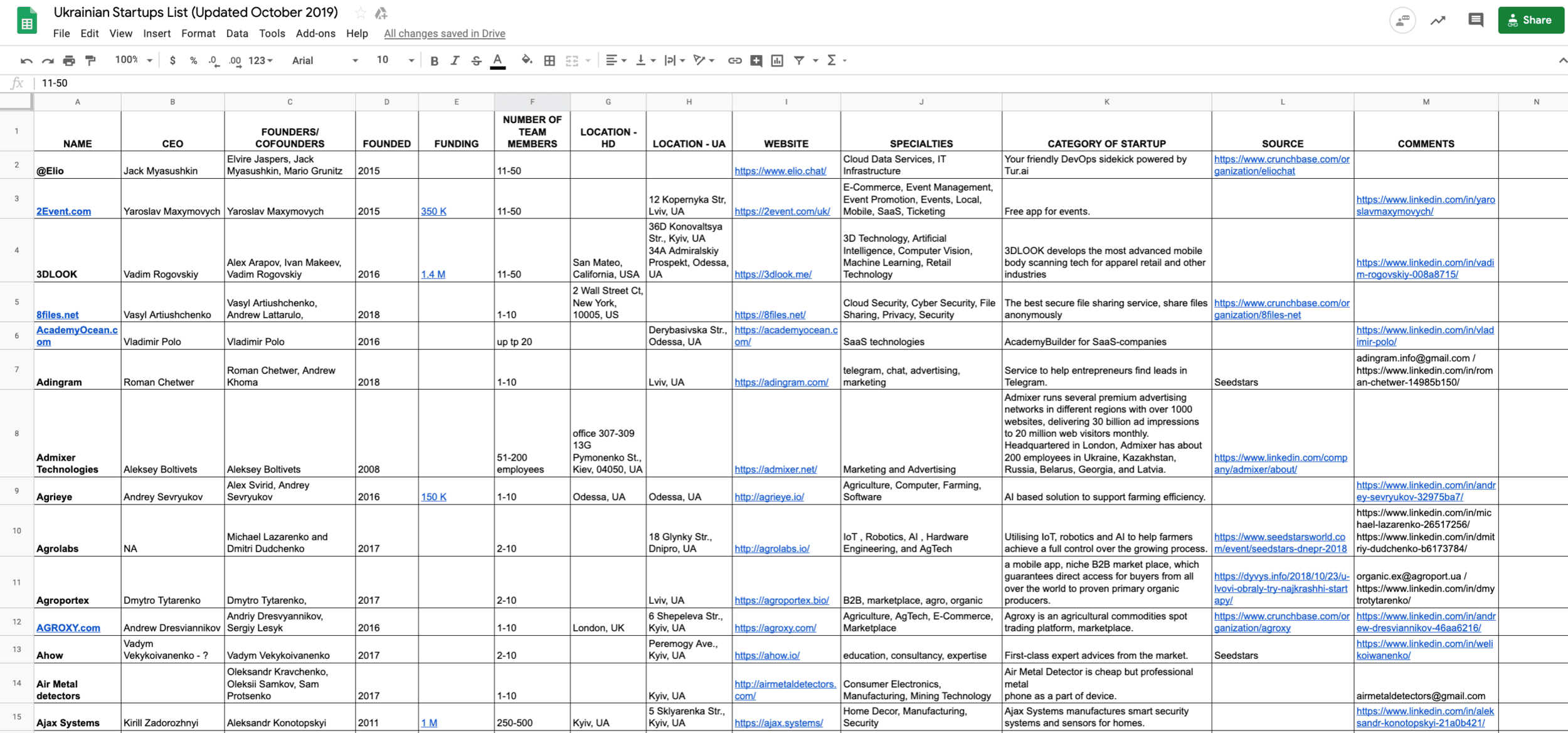The height and width of the screenshot is (733, 1568).
Task: Click the Format as currency icon
Action: [173, 60]
